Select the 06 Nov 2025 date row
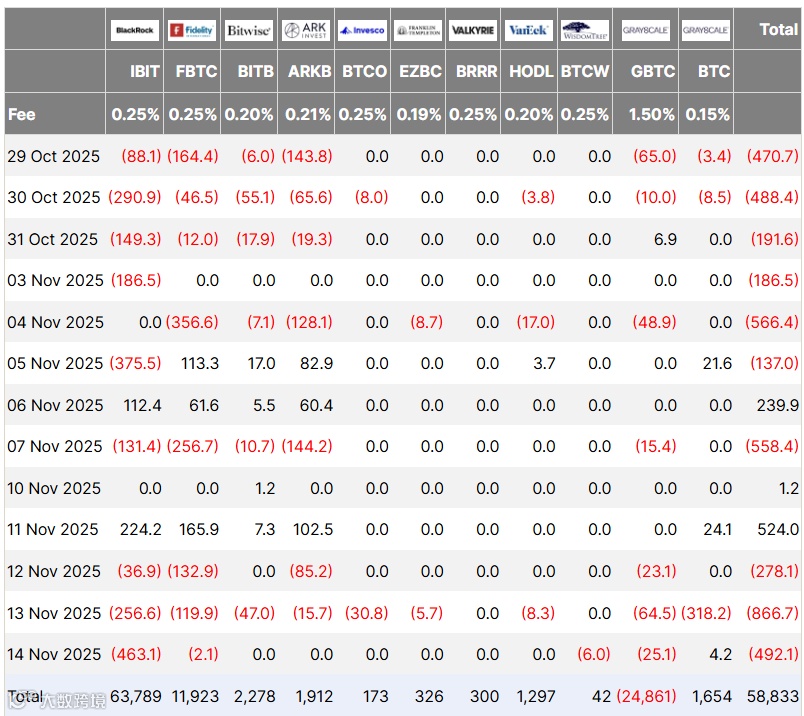The image size is (804, 716). (403, 405)
